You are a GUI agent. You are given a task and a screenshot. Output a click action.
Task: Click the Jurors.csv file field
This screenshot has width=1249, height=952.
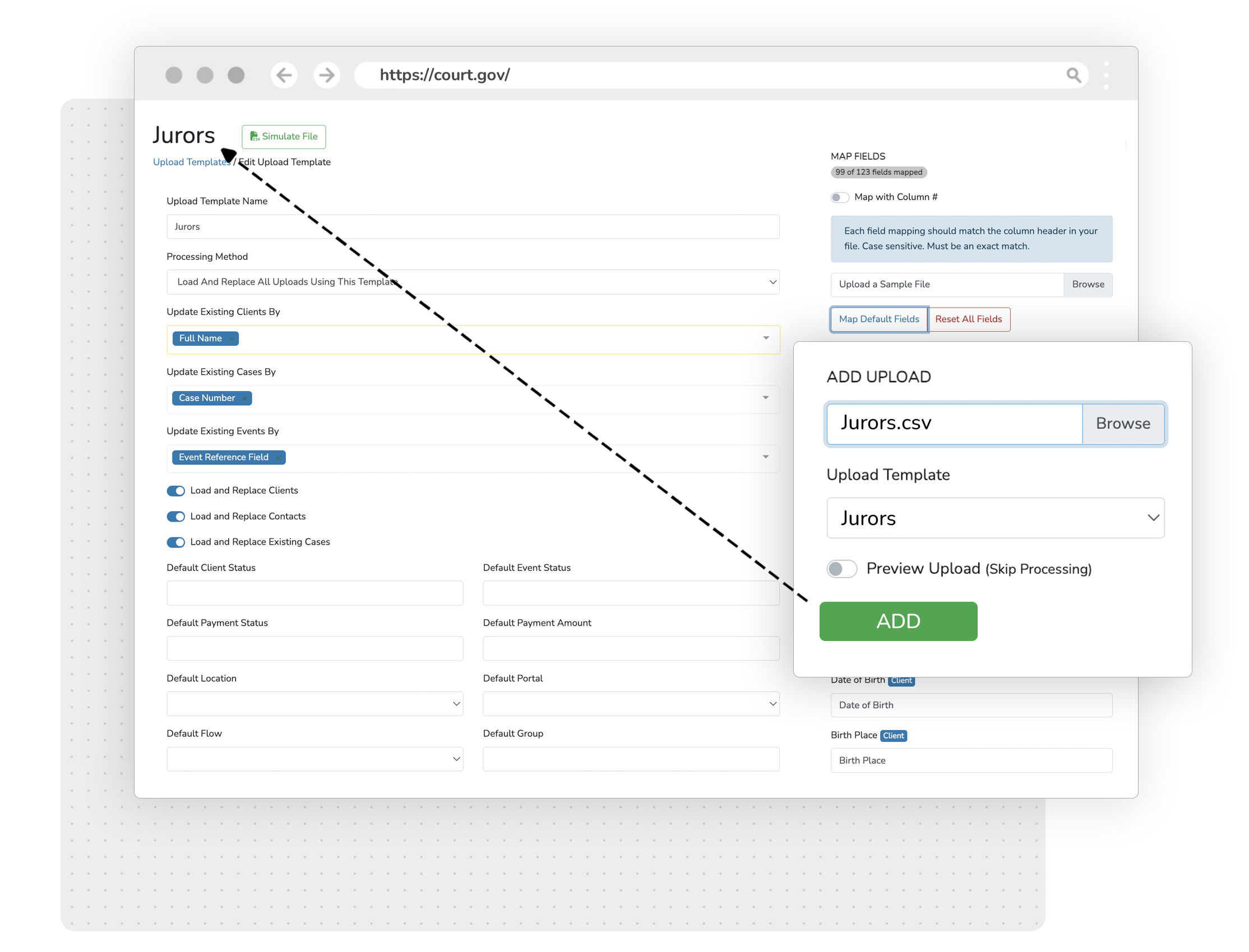pyautogui.click(x=954, y=423)
